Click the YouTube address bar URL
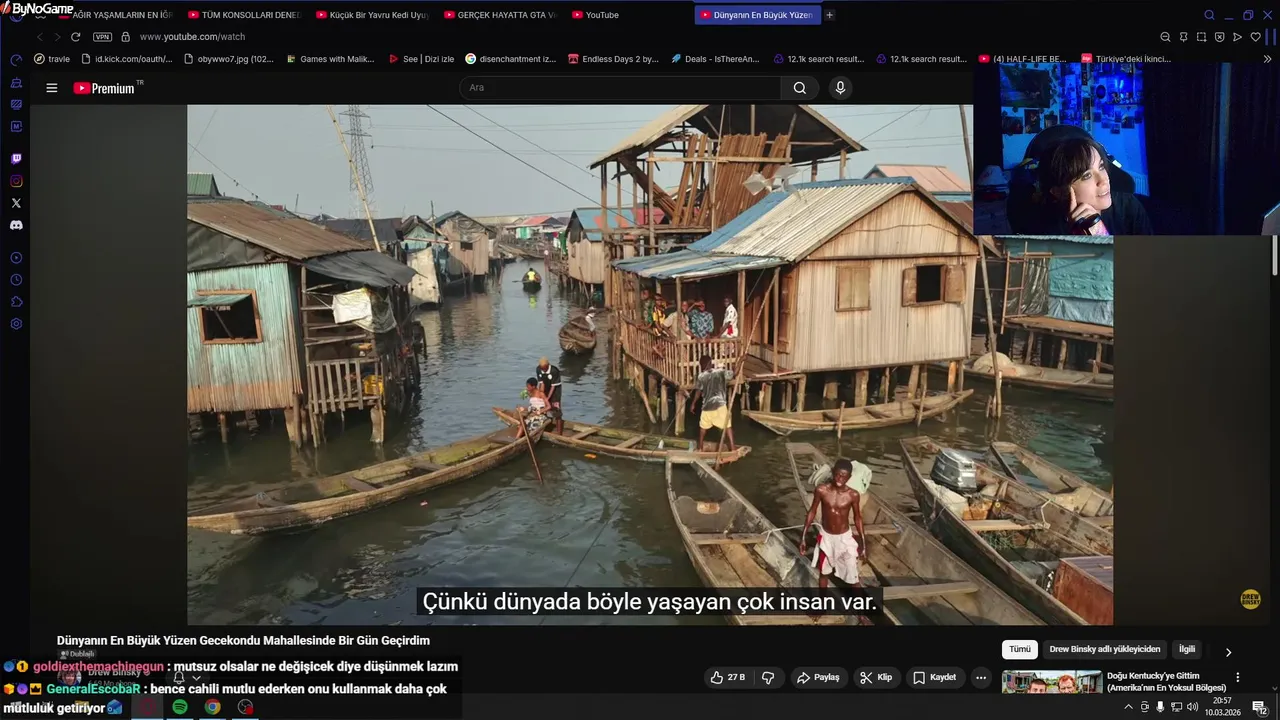 (192, 37)
